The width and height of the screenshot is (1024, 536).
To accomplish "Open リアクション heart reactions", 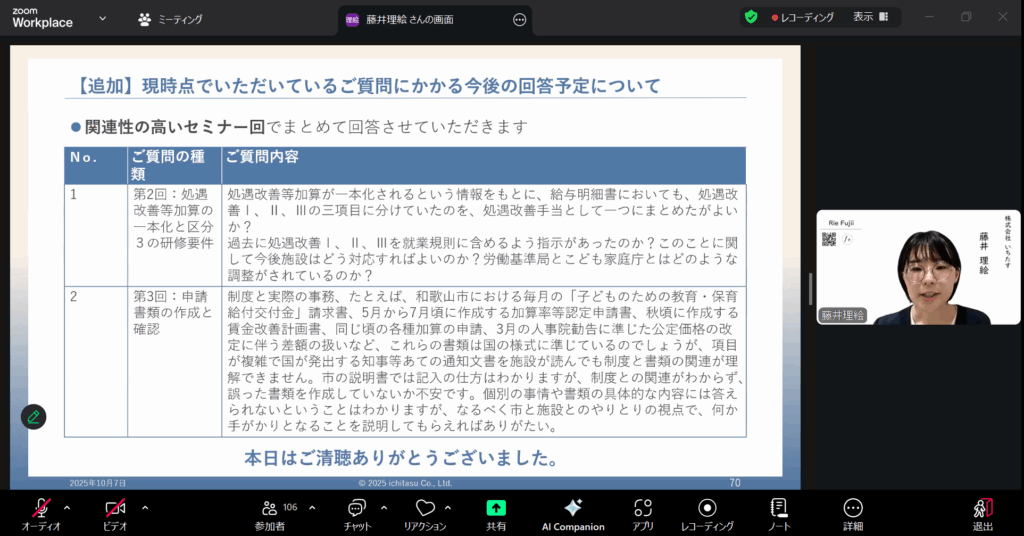I will (425, 508).
